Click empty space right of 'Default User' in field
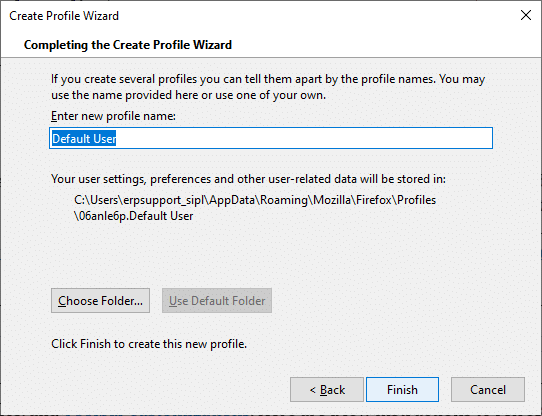 pos(304,139)
